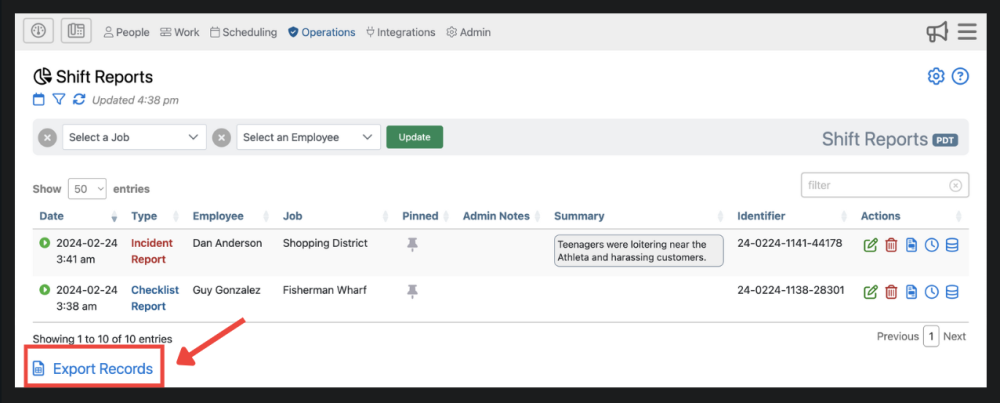Image resolution: width=1000 pixels, height=403 pixels.
Task: Toggle the pin for the Incident Report
Action: click(413, 244)
